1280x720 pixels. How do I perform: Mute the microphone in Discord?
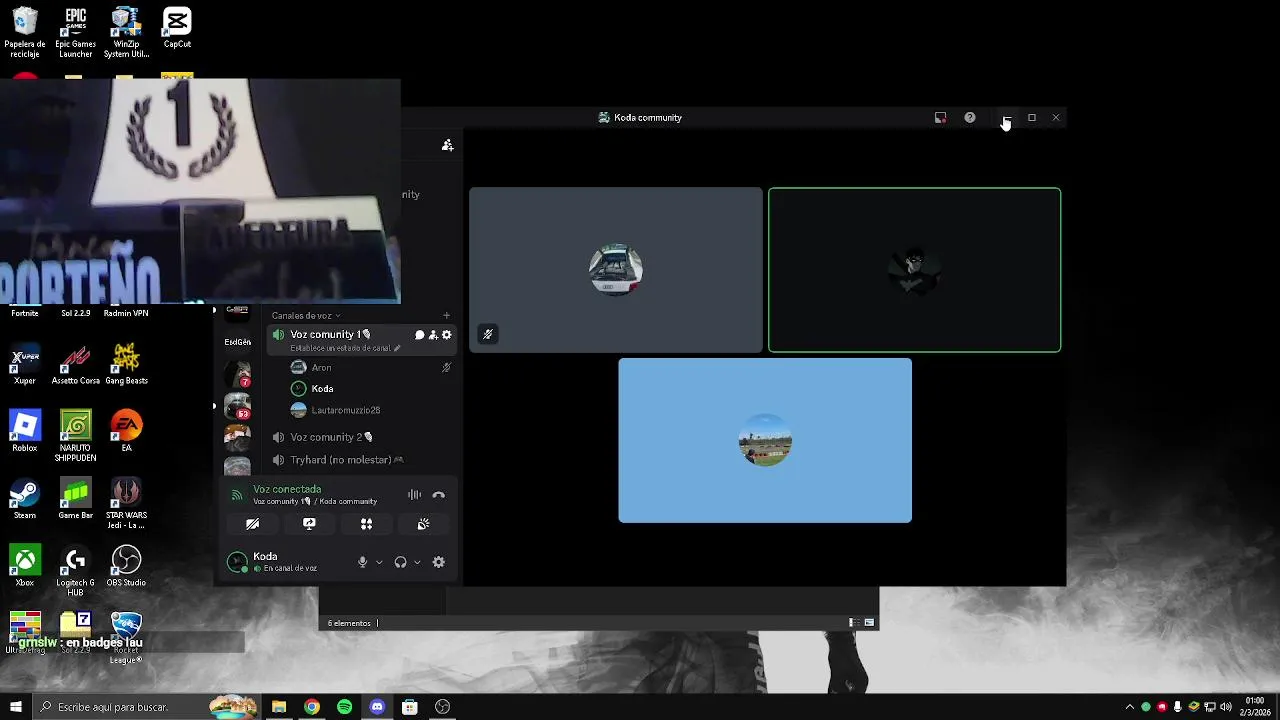click(363, 562)
